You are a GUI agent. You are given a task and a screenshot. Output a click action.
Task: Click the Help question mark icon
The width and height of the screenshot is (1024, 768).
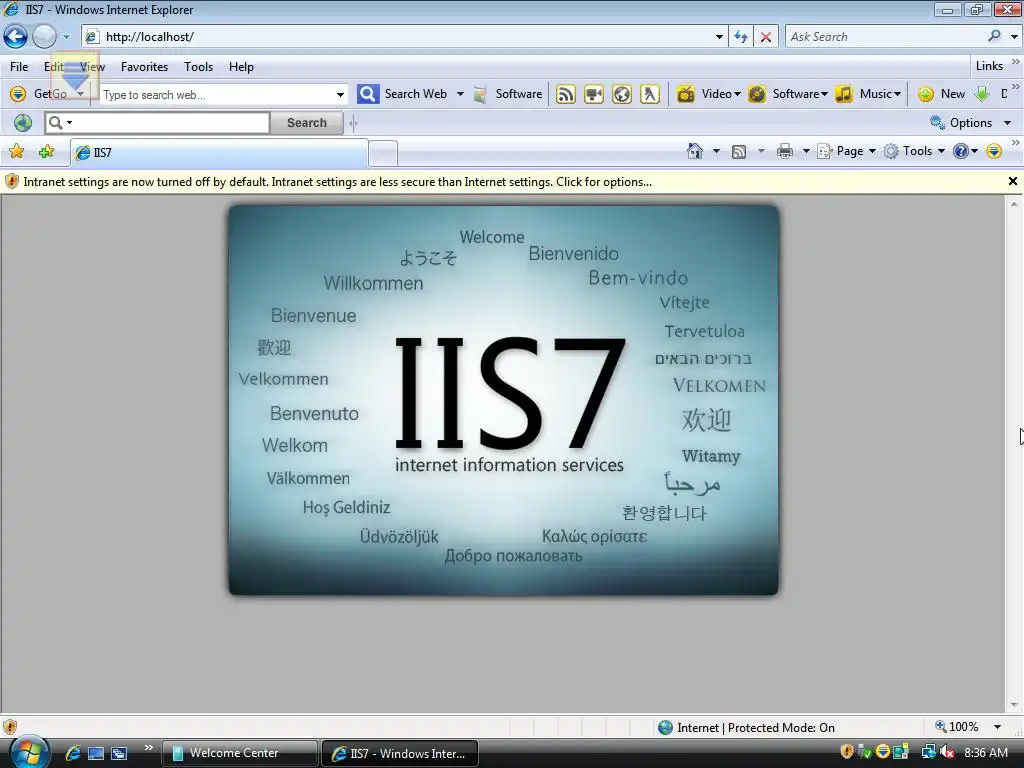(x=960, y=152)
